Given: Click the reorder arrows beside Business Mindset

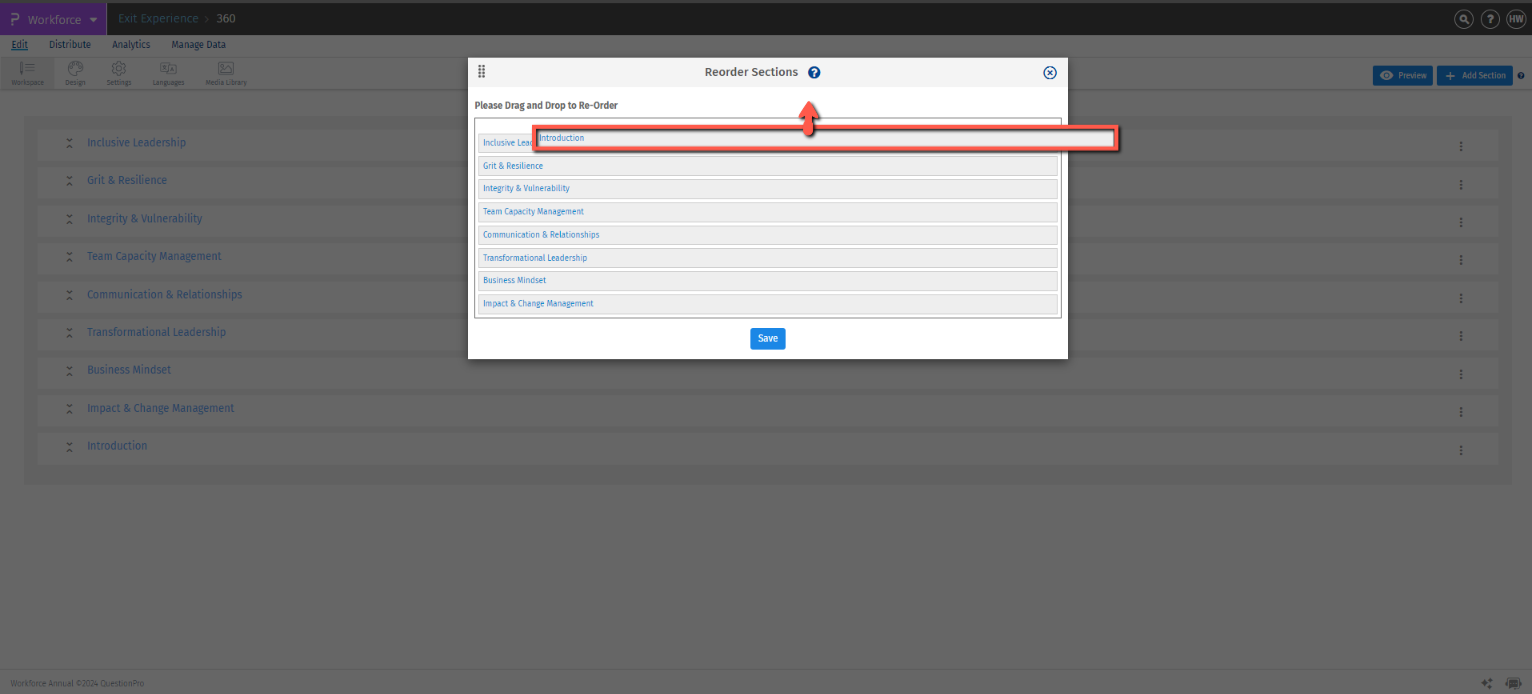Looking at the screenshot, I should tap(68, 370).
